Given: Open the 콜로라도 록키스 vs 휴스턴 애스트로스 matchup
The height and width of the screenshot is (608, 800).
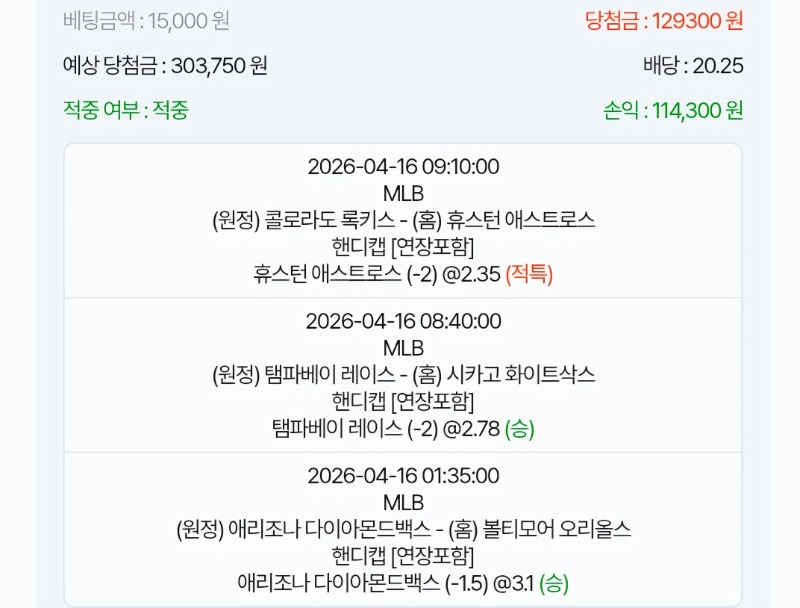Looking at the screenshot, I should coord(403,220).
